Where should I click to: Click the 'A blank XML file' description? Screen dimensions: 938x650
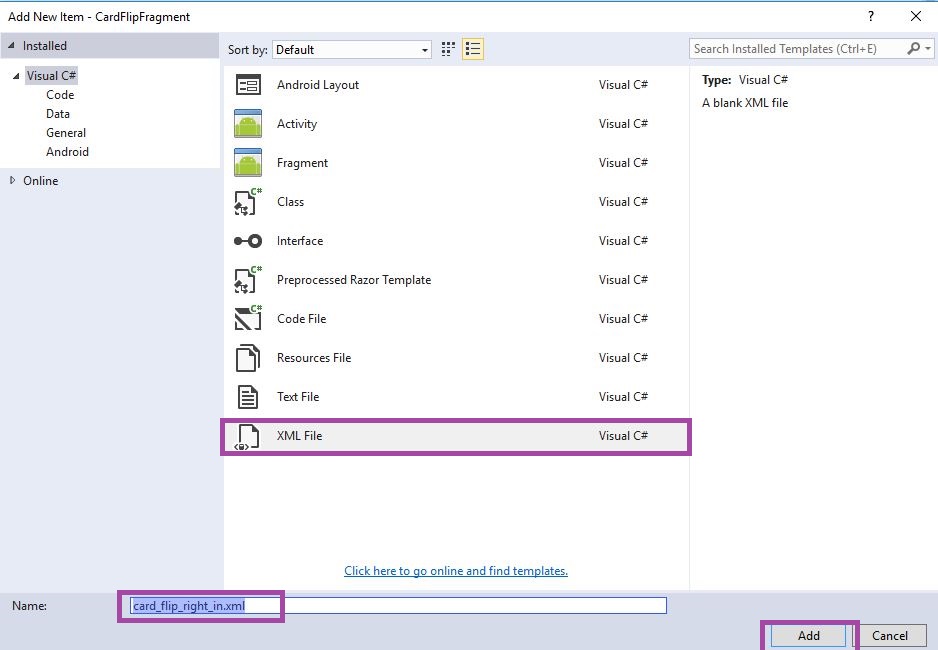point(745,103)
